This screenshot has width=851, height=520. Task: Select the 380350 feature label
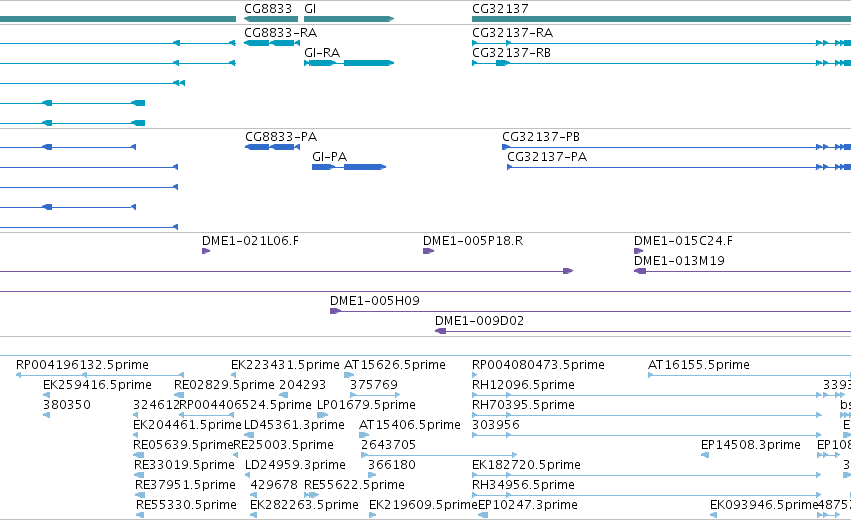(x=67, y=405)
